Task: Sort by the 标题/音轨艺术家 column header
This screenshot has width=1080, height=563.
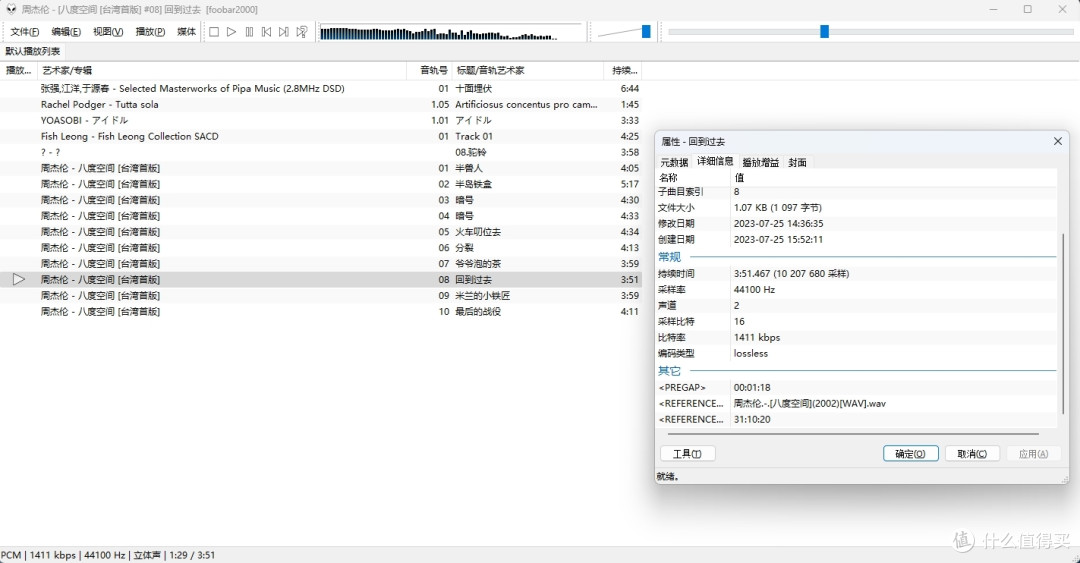Action: pyautogui.click(x=527, y=70)
